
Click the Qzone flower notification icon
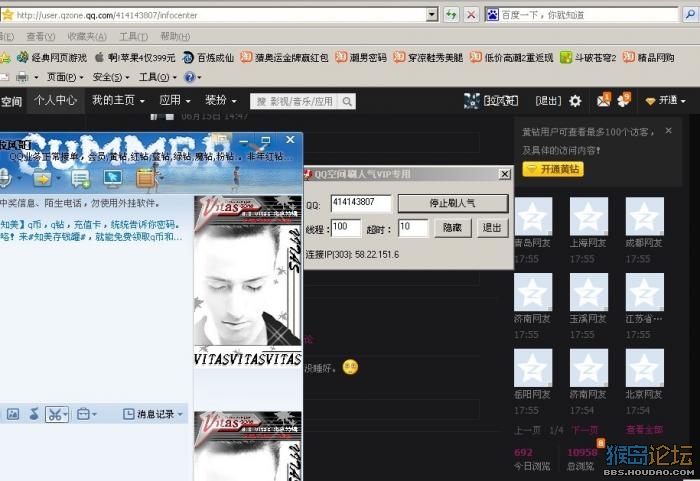pos(624,100)
